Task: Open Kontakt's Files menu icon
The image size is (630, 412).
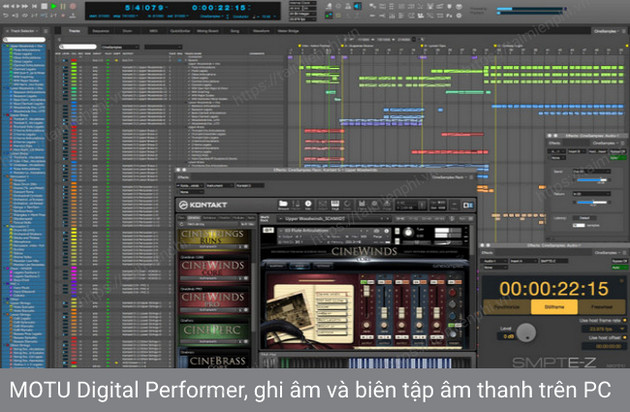Action: pyautogui.click(x=362, y=205)
